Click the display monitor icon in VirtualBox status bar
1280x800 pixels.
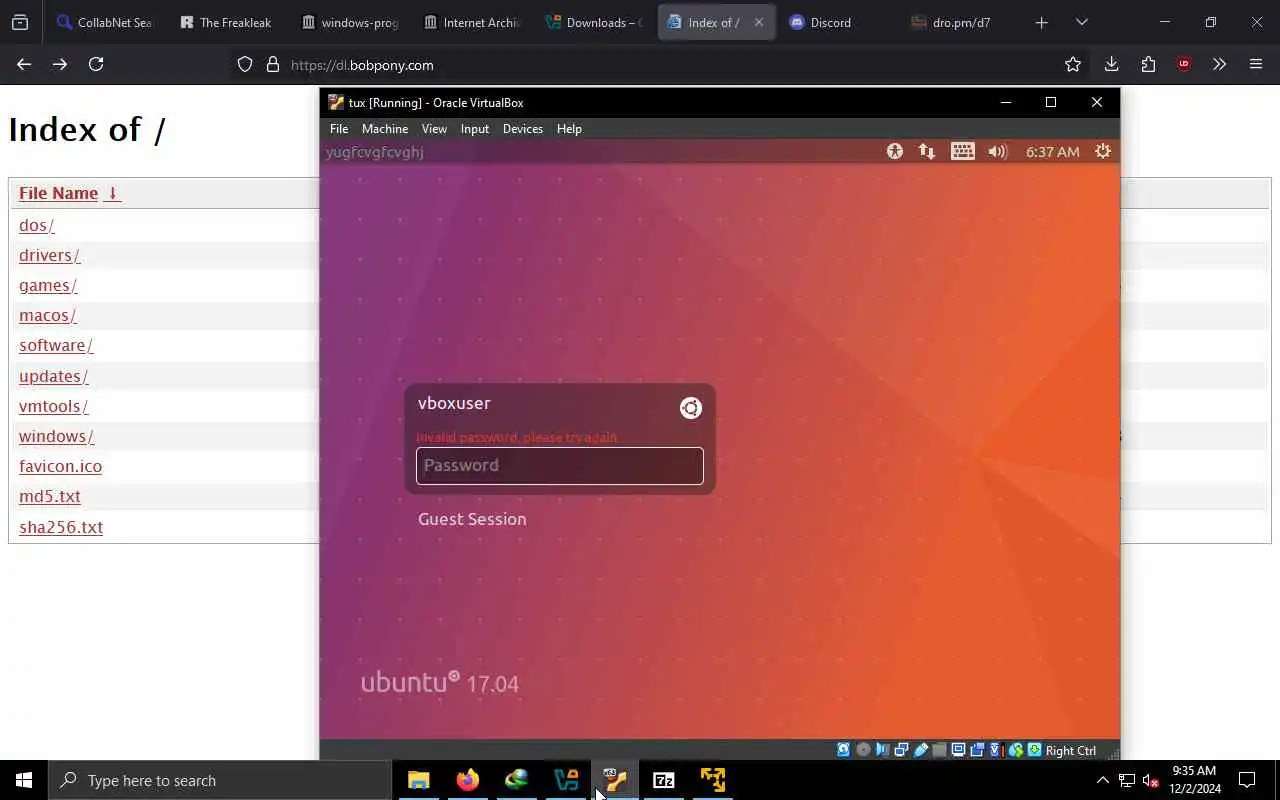click(958, 750)
